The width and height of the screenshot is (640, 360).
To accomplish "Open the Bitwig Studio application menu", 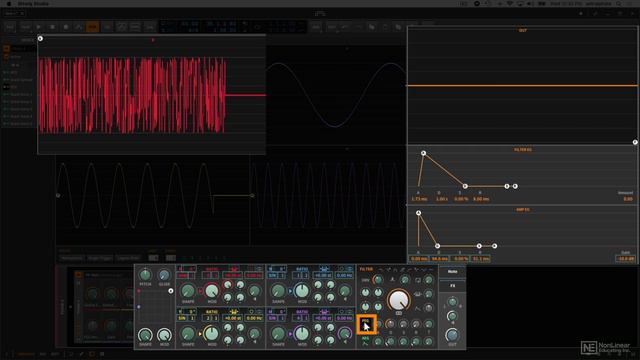I will [33, 4].
